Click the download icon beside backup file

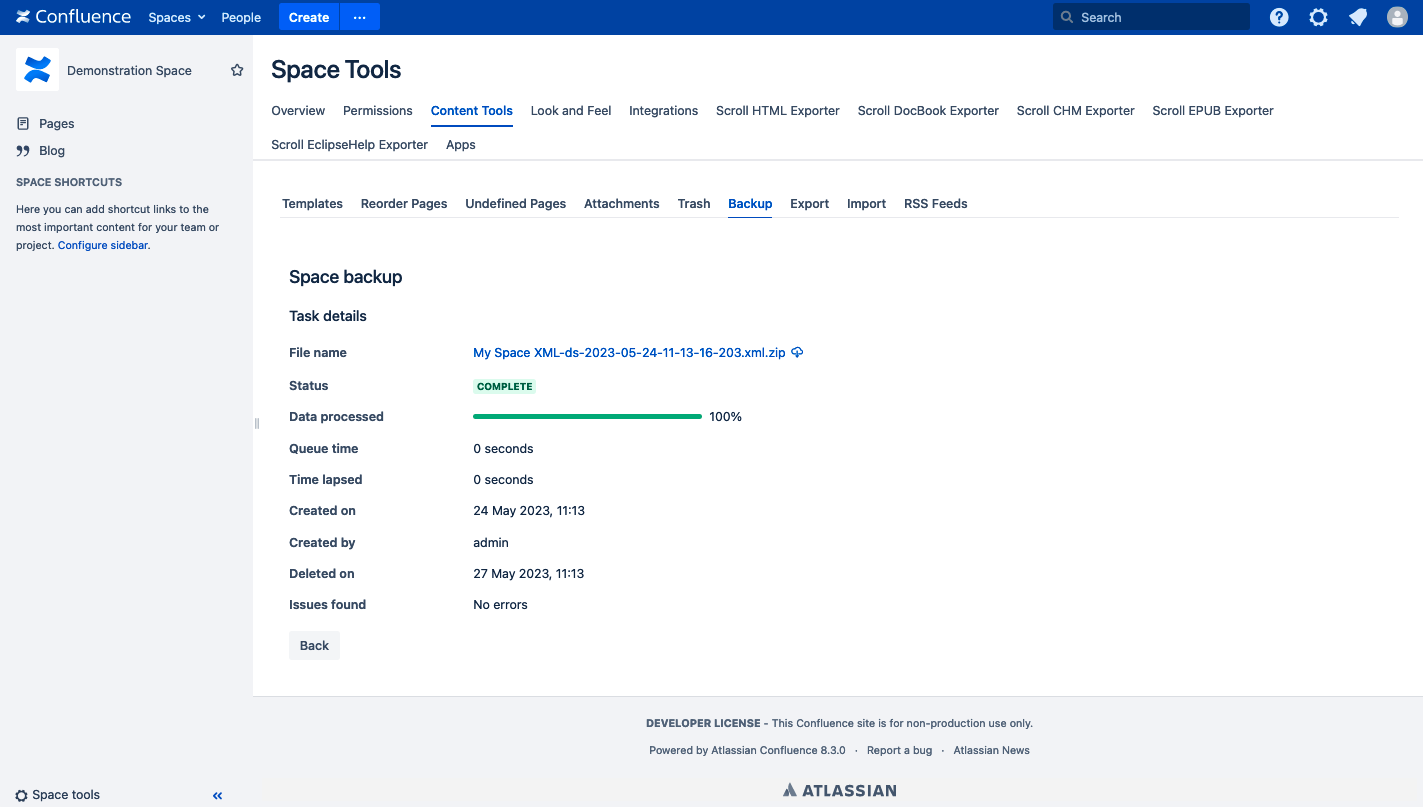pyautogui.click(x=797, y=353)
